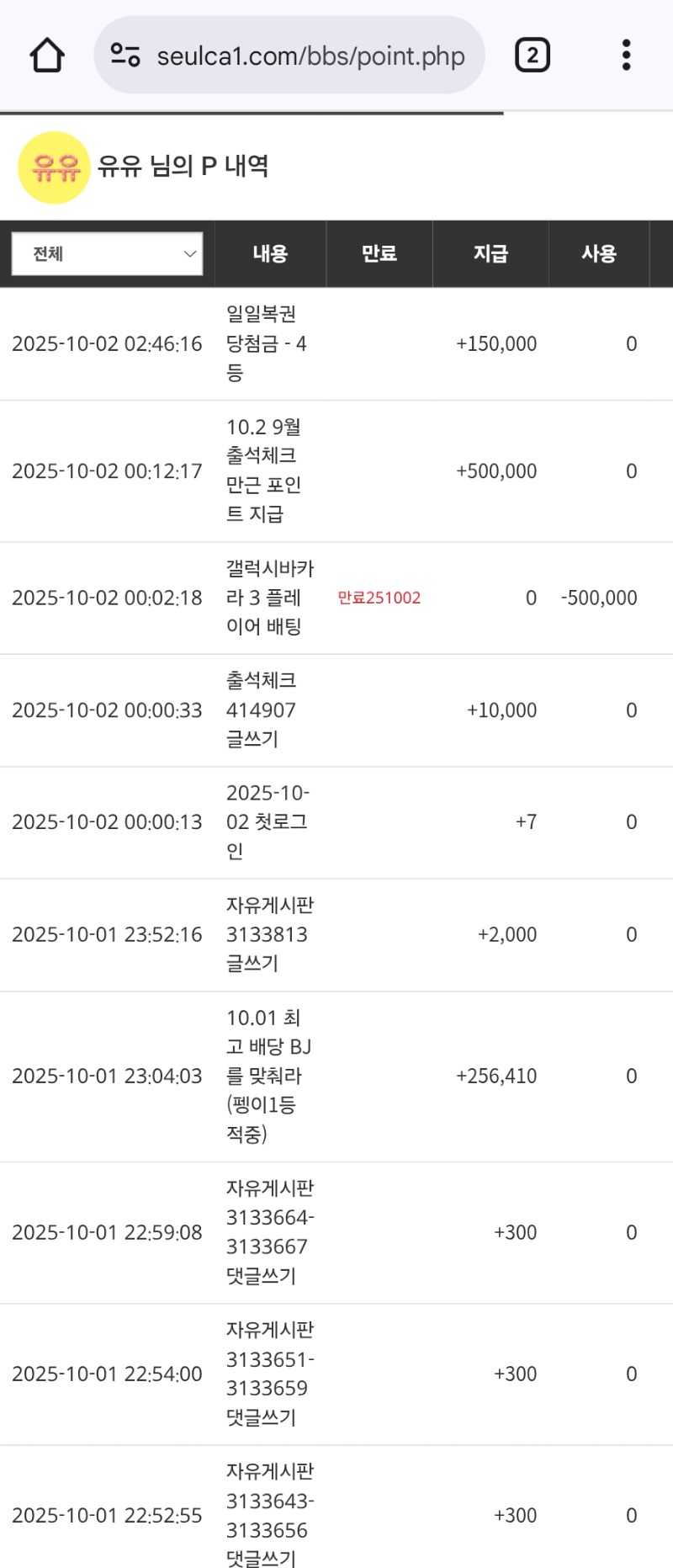673x1568 pixels.
Task: Click the 유유 님의 P 내역 heading
Action: (x=183, y=166)
